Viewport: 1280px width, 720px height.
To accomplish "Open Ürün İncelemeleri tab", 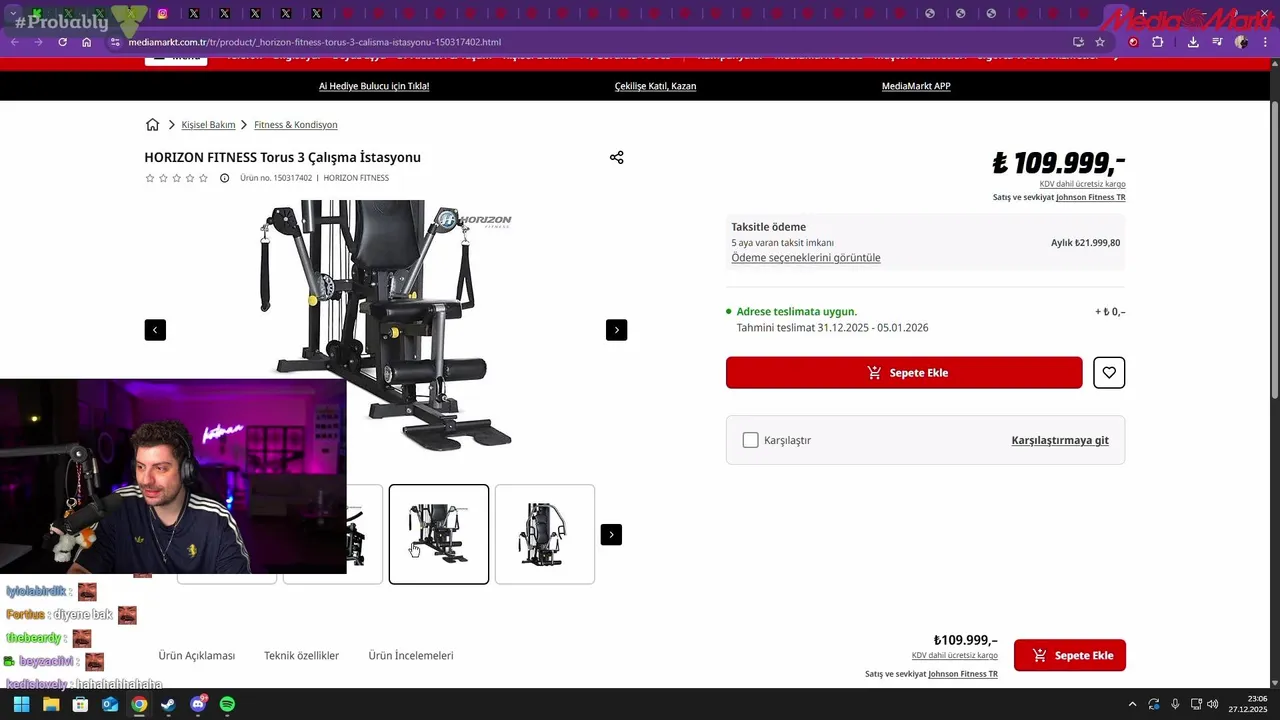I will click(411, 656).
